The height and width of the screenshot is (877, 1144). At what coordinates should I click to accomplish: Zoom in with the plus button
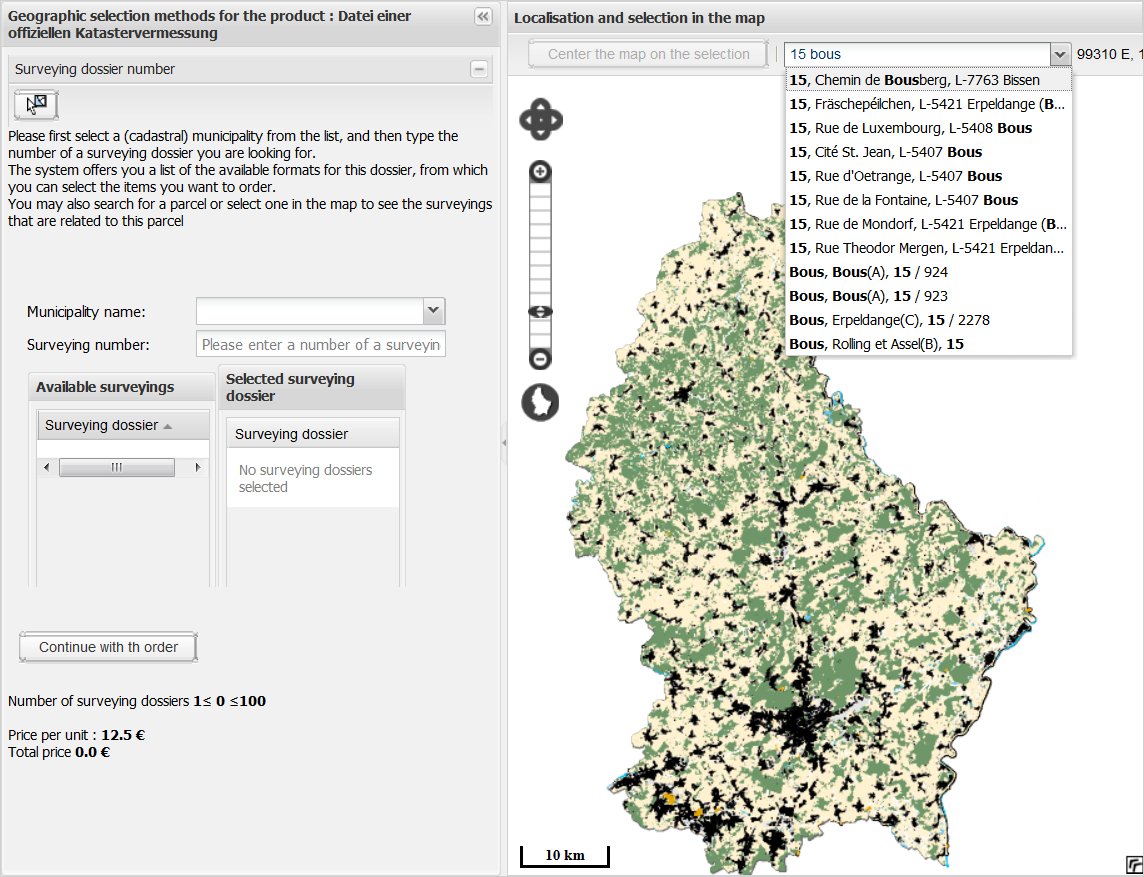click(541, 172)
